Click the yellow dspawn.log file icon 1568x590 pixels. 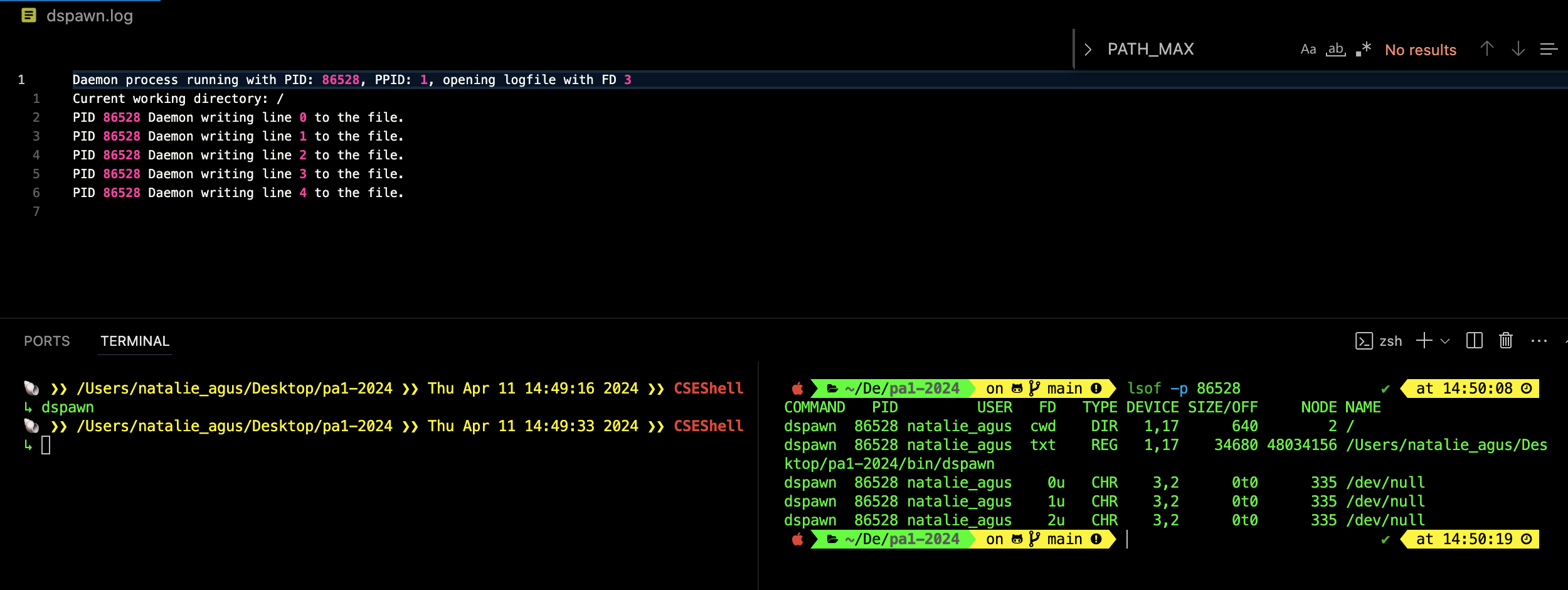pyautogui.click(x=28, y=14)
